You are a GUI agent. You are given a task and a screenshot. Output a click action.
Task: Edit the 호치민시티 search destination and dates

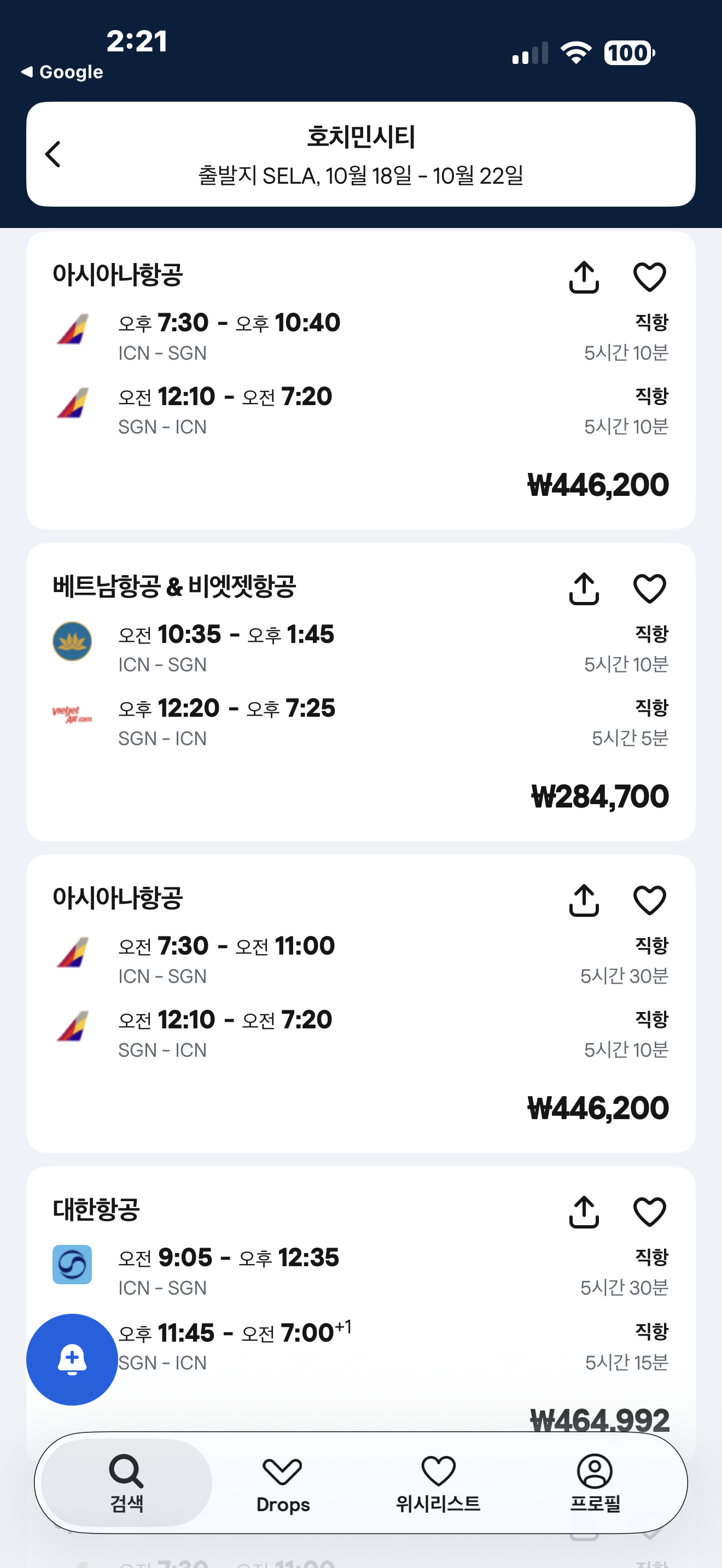[x=360, y=155]
